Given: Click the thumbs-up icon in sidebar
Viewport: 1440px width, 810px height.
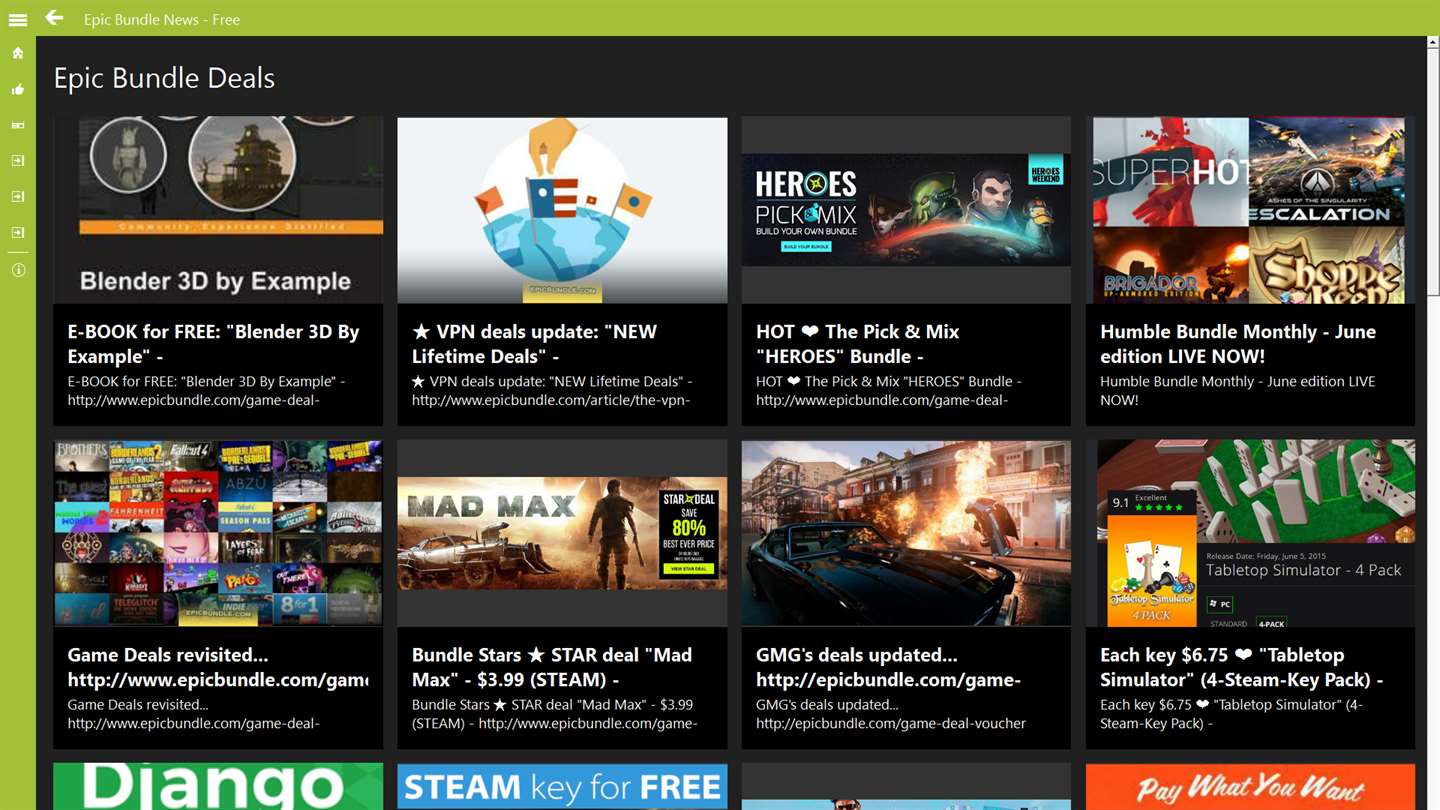Looking at the screenshot, I should pos(18,89).
